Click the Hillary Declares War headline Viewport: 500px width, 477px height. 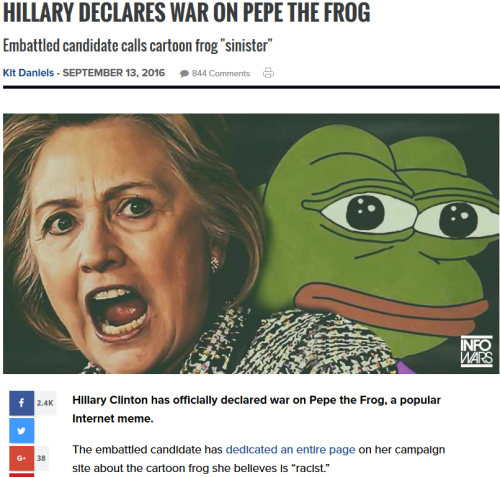click(187, 13)
